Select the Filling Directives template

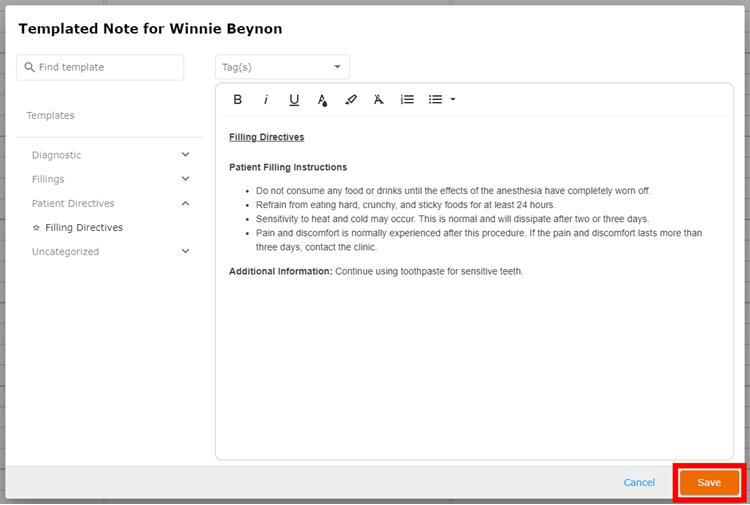[84, 228]
